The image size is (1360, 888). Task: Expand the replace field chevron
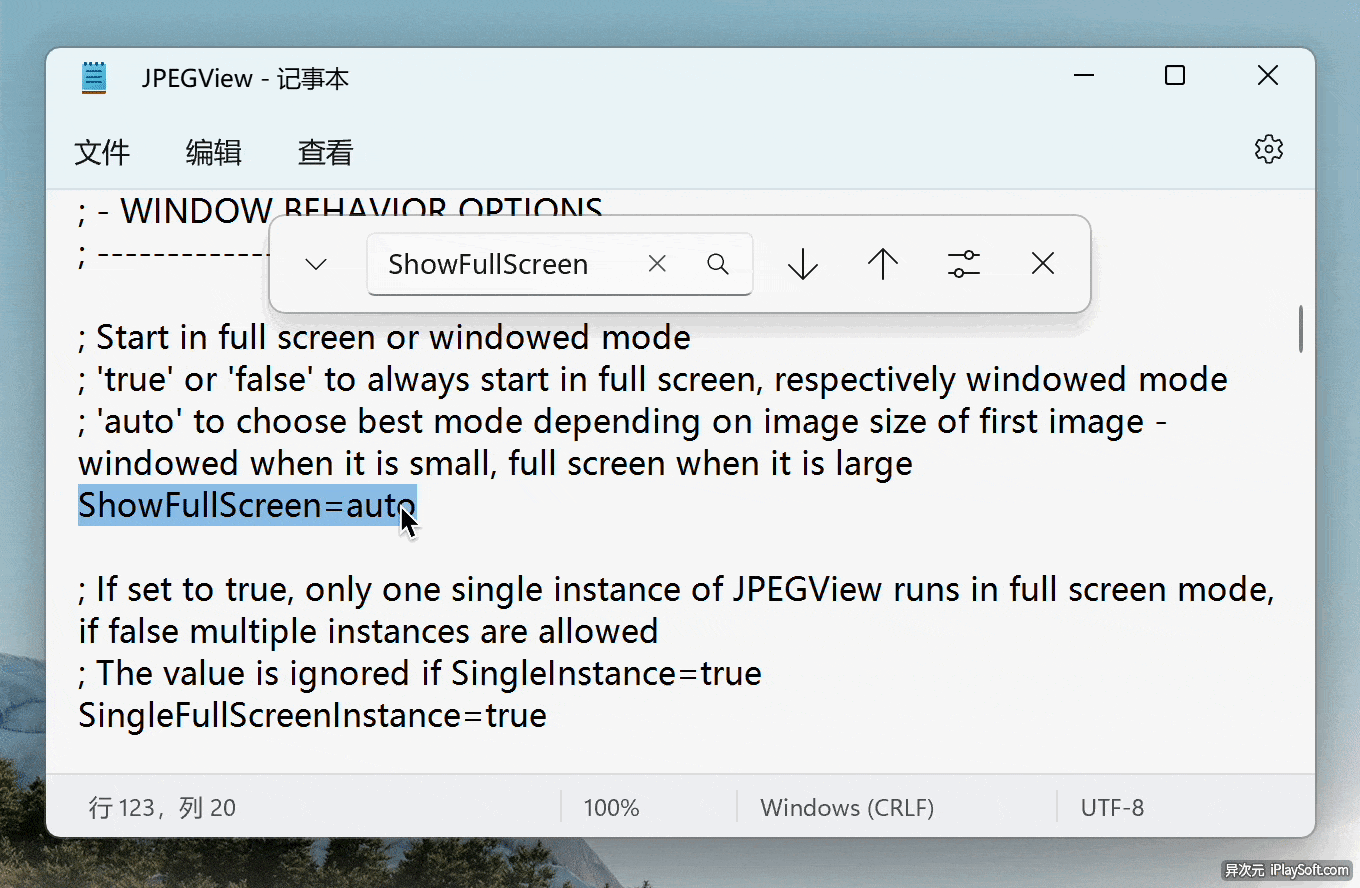pyautogui.click(x=316, y=264)
